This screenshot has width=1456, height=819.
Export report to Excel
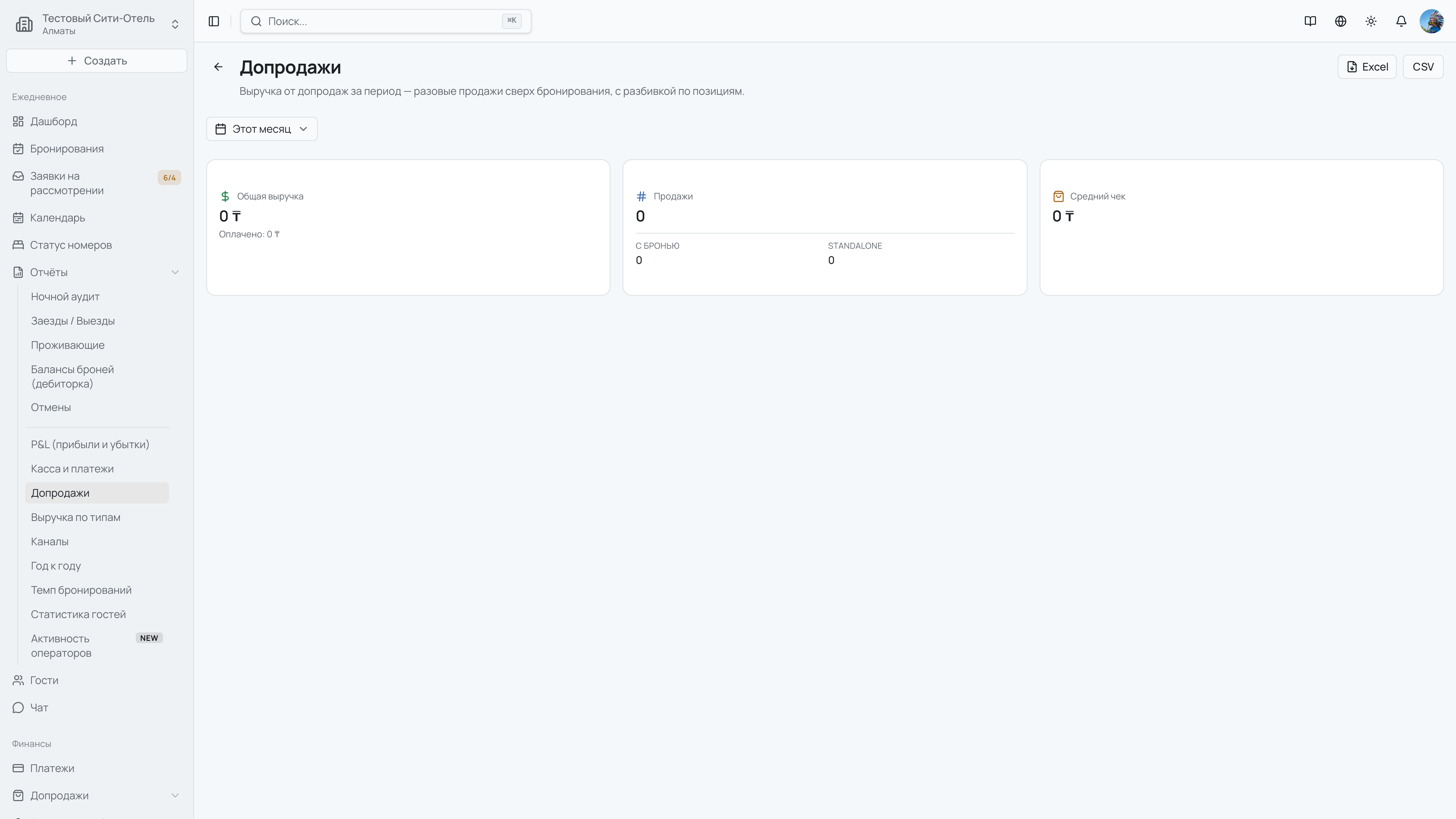1367,67
